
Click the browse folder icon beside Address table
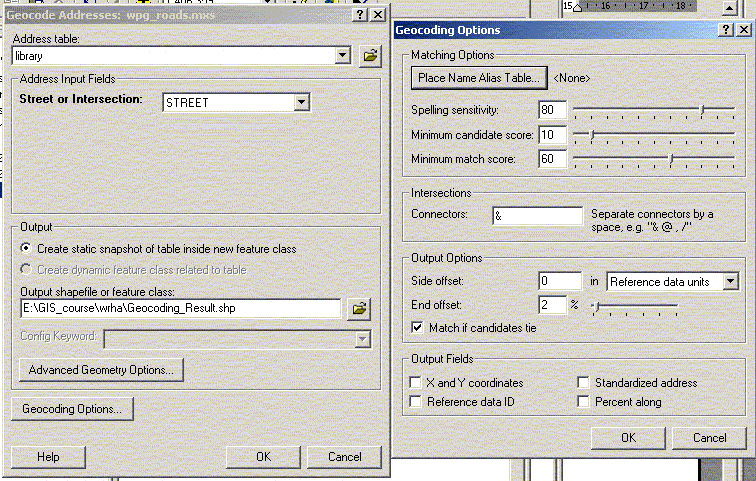pos(370,57)
